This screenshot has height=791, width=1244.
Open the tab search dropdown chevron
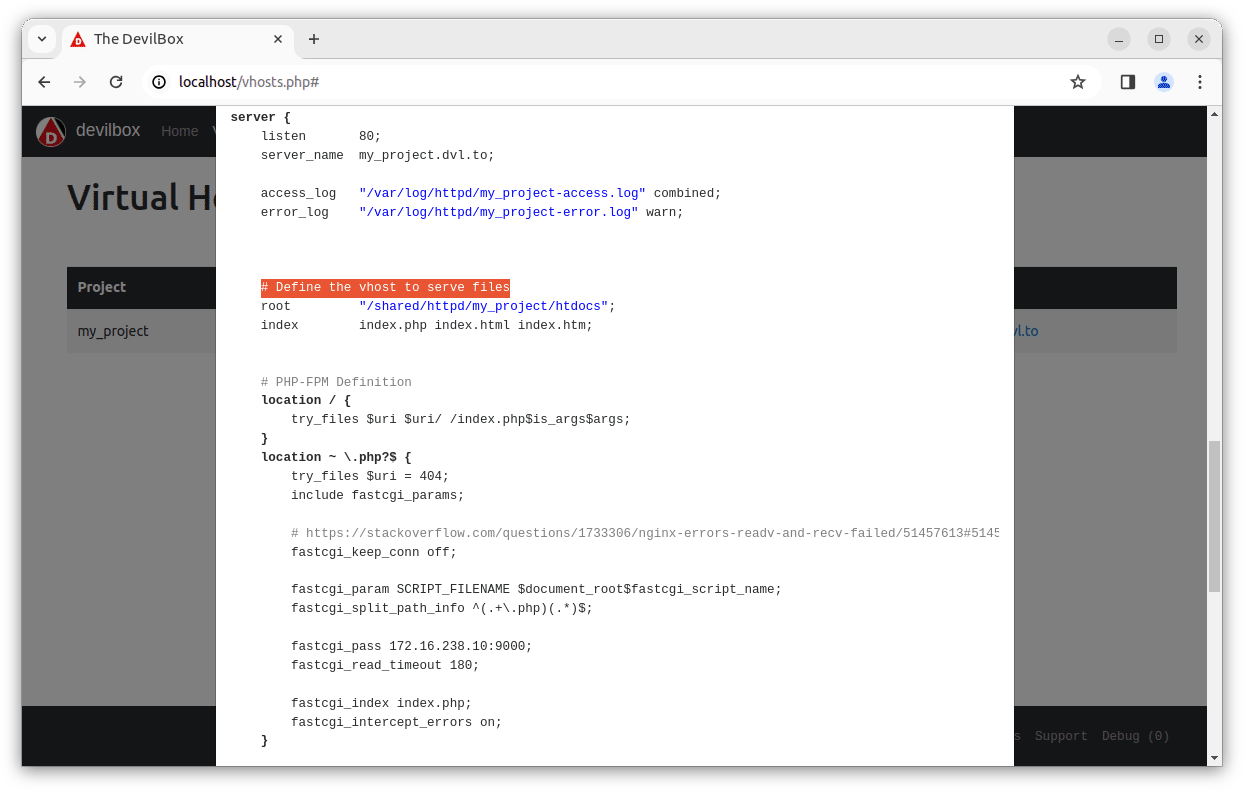pos(42,39)
